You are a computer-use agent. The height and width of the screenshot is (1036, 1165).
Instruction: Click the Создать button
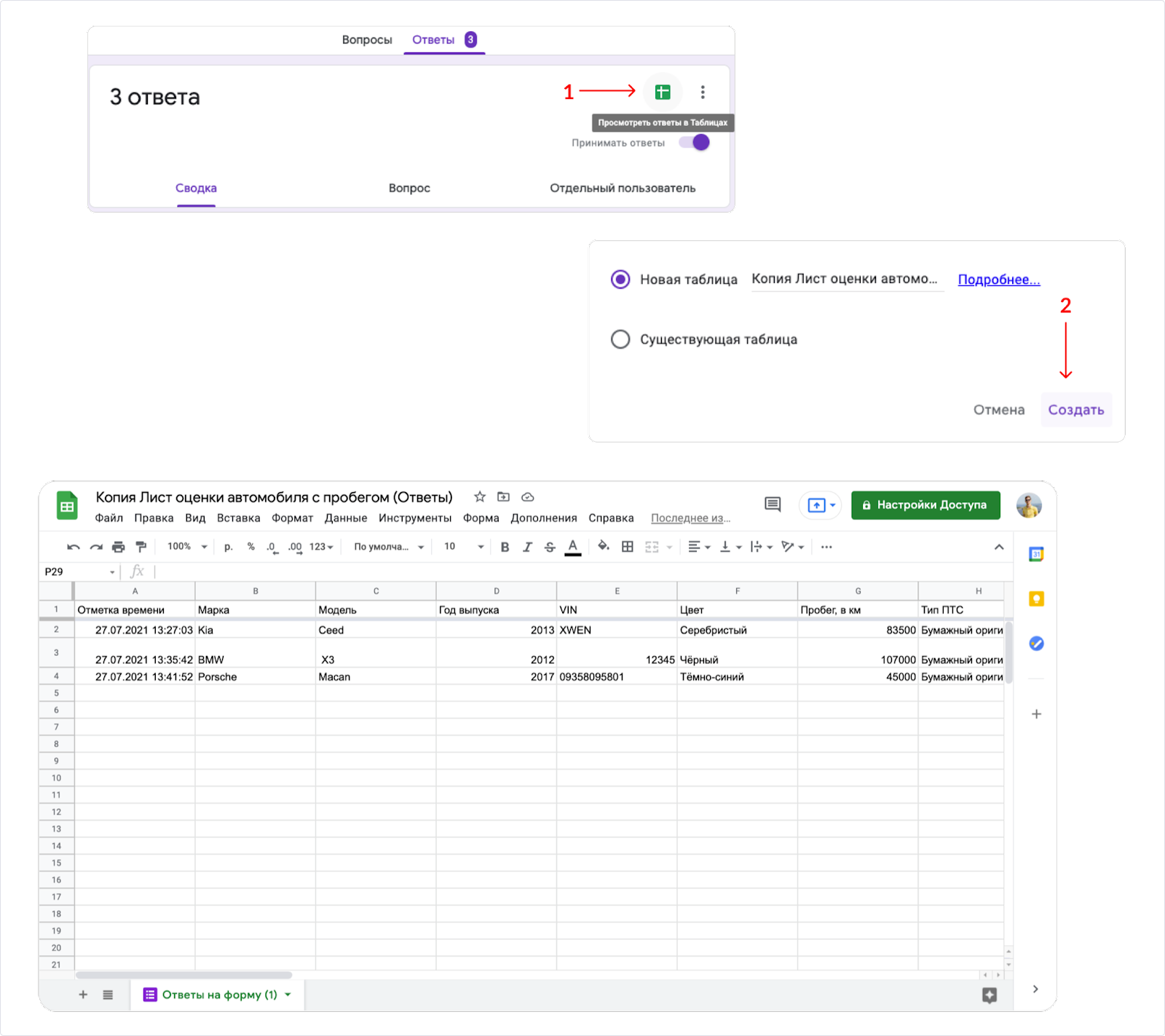pos(1075,410)
